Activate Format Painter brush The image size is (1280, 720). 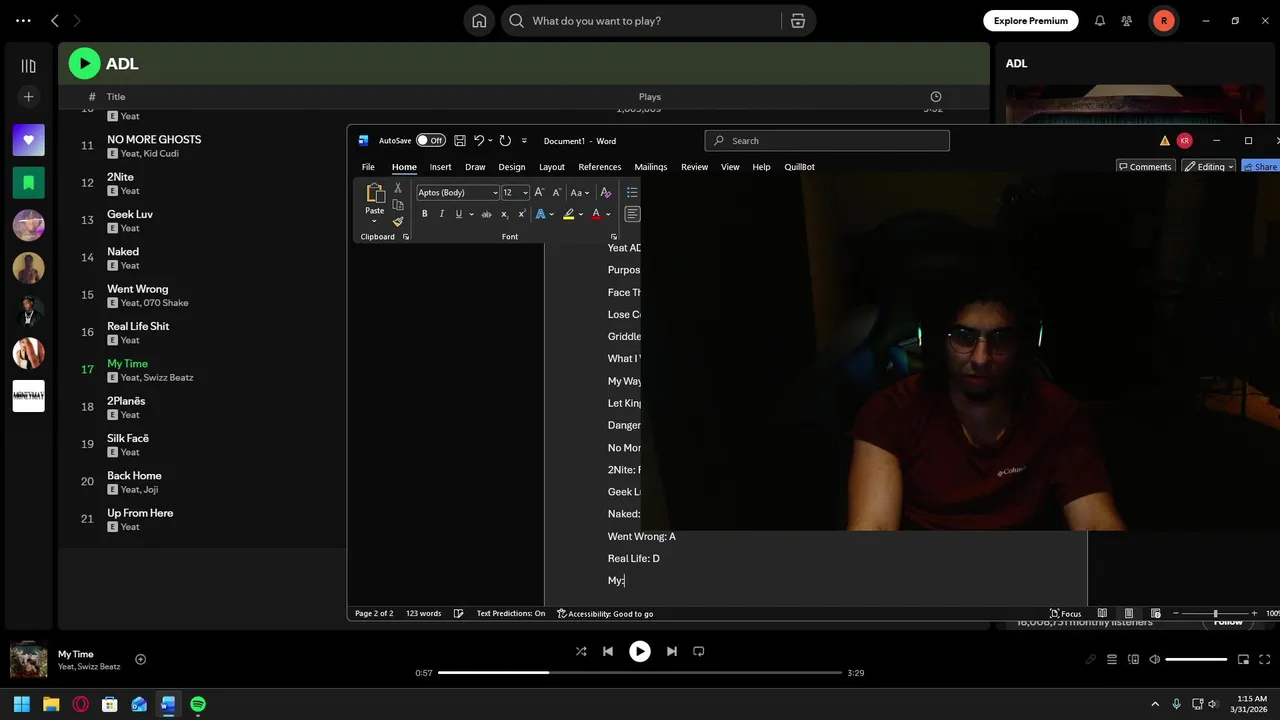click(398, 221)
